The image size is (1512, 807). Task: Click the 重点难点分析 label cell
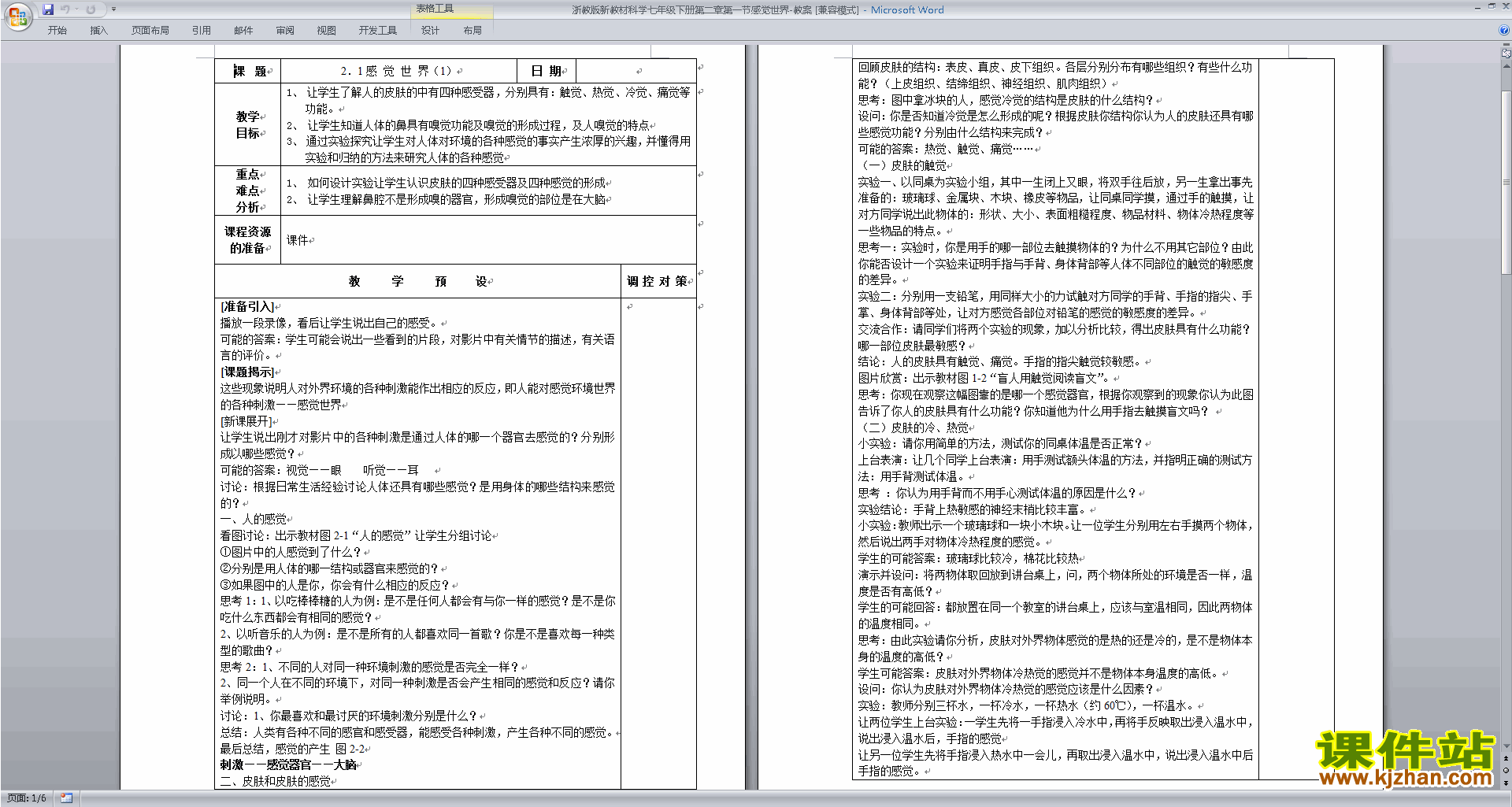(248, 191)
